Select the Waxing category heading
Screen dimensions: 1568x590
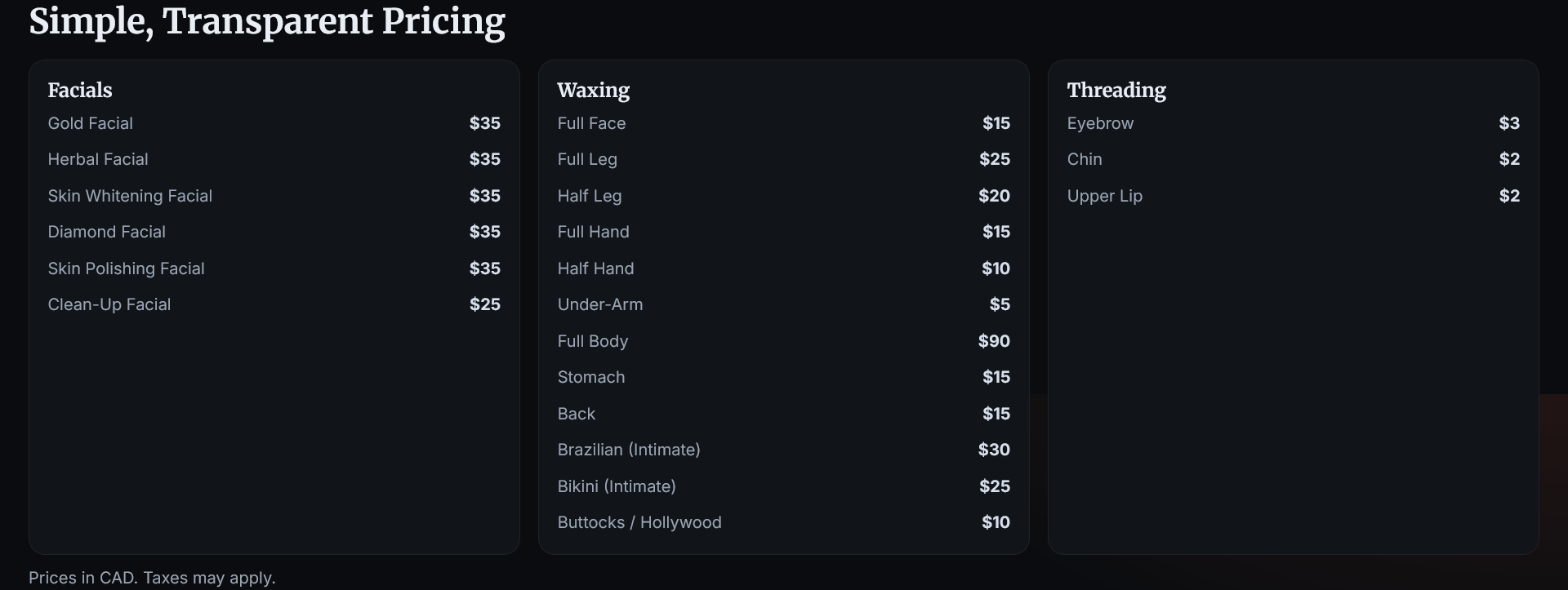593,90
